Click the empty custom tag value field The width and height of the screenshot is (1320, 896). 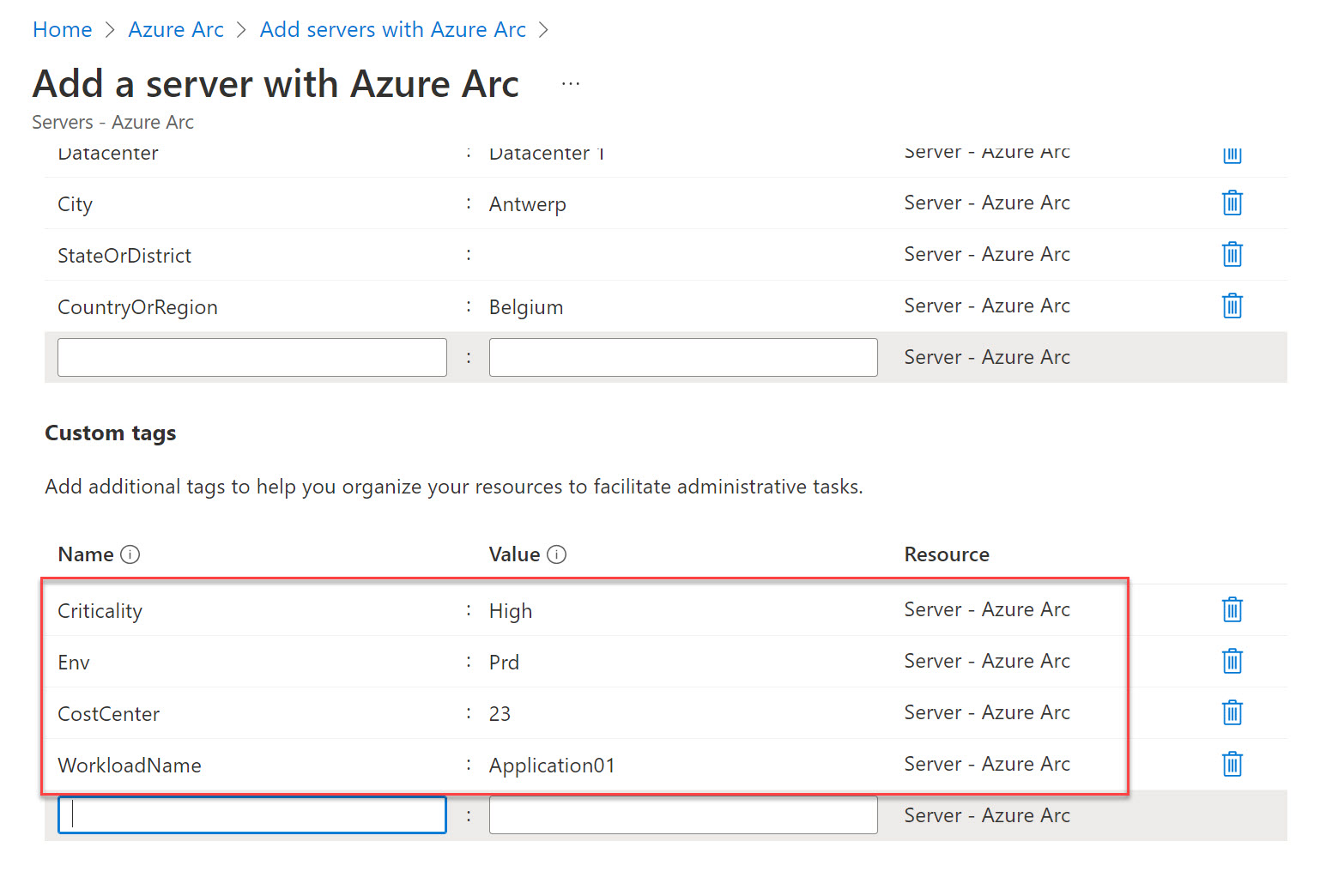(x=682, y=814)
